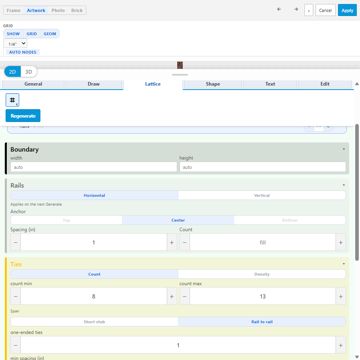Set rails anchor to Center
Viewport: 360px width, 360px height.
coord(178,220)
